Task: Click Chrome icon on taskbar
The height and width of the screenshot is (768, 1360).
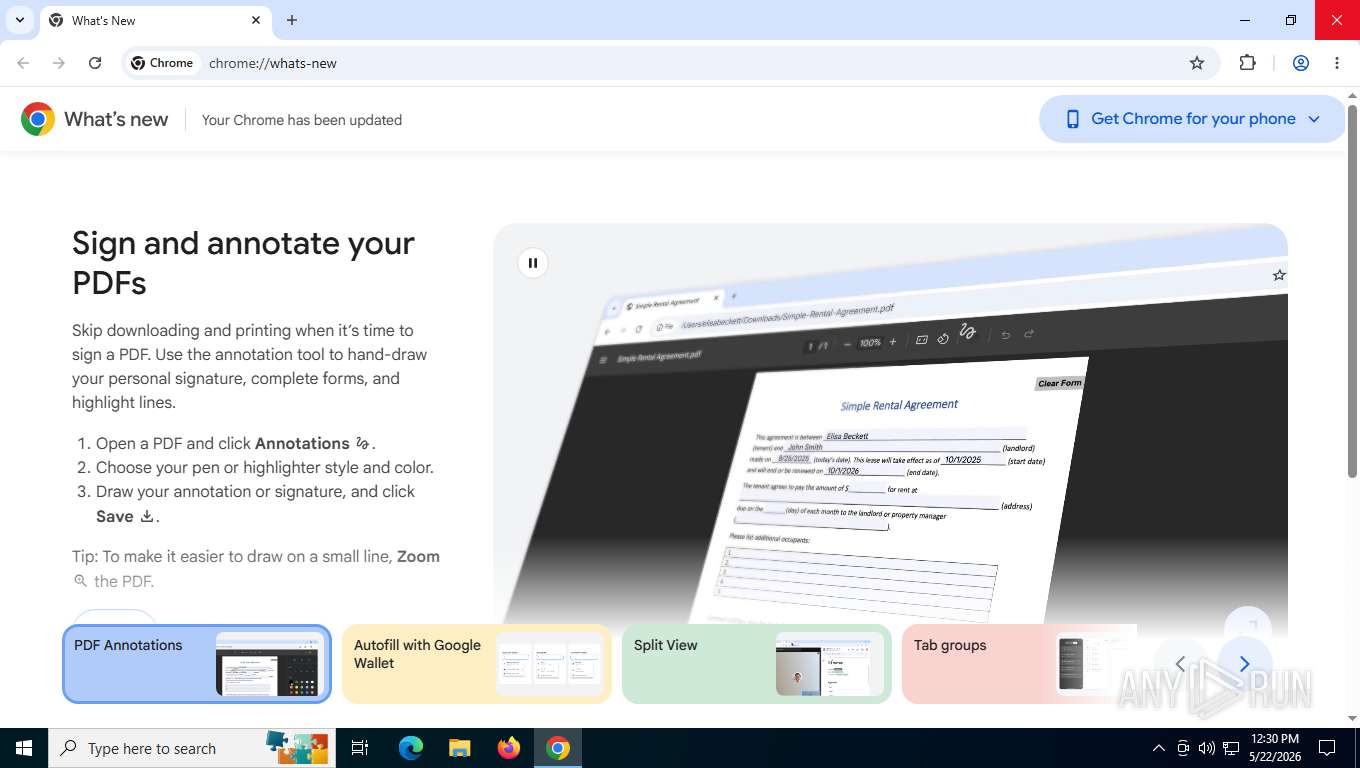Action: (x=558, y=748)
